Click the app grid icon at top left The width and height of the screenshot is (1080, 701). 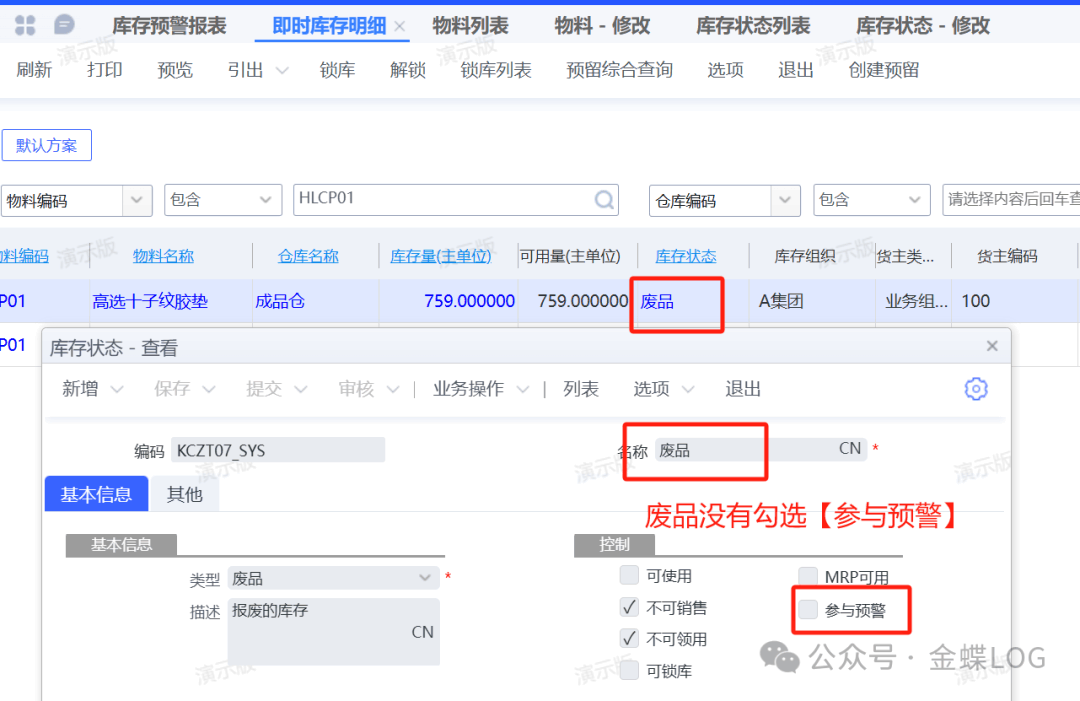pyautogui.click(x=25, y=25)
